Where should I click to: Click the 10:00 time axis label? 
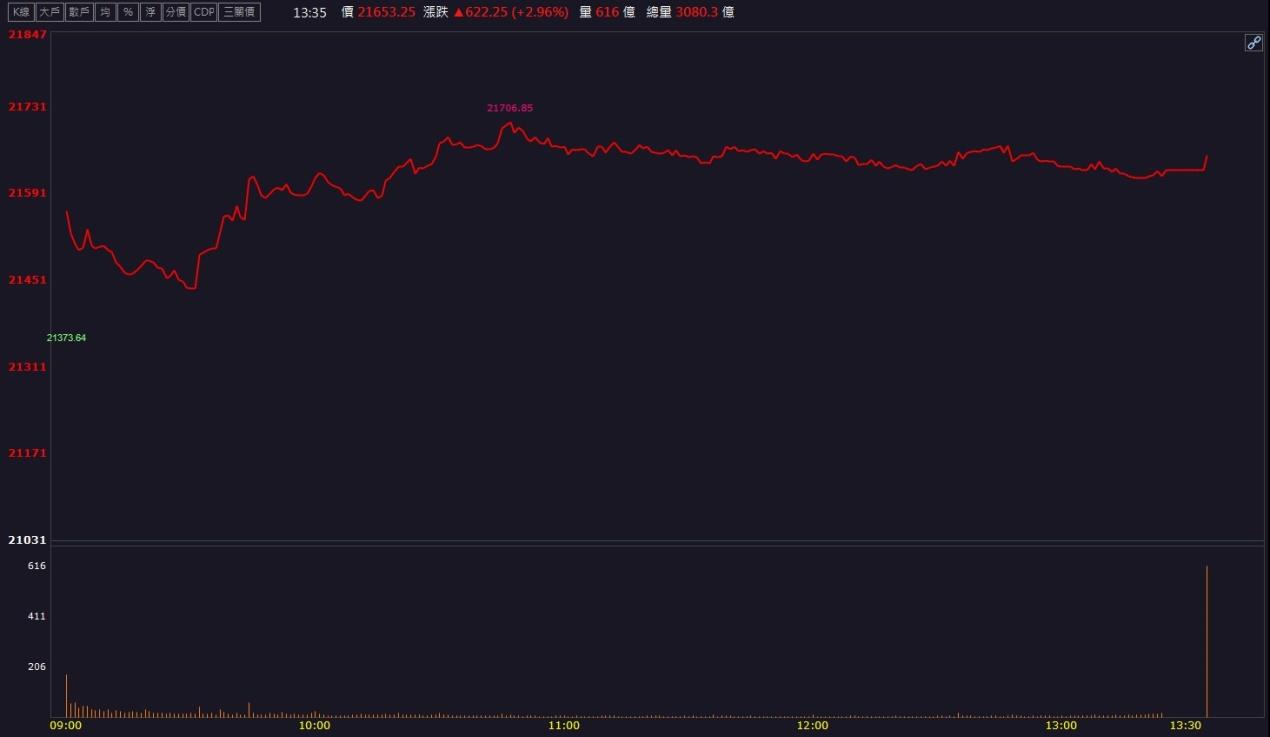click(x=315, y=726)
